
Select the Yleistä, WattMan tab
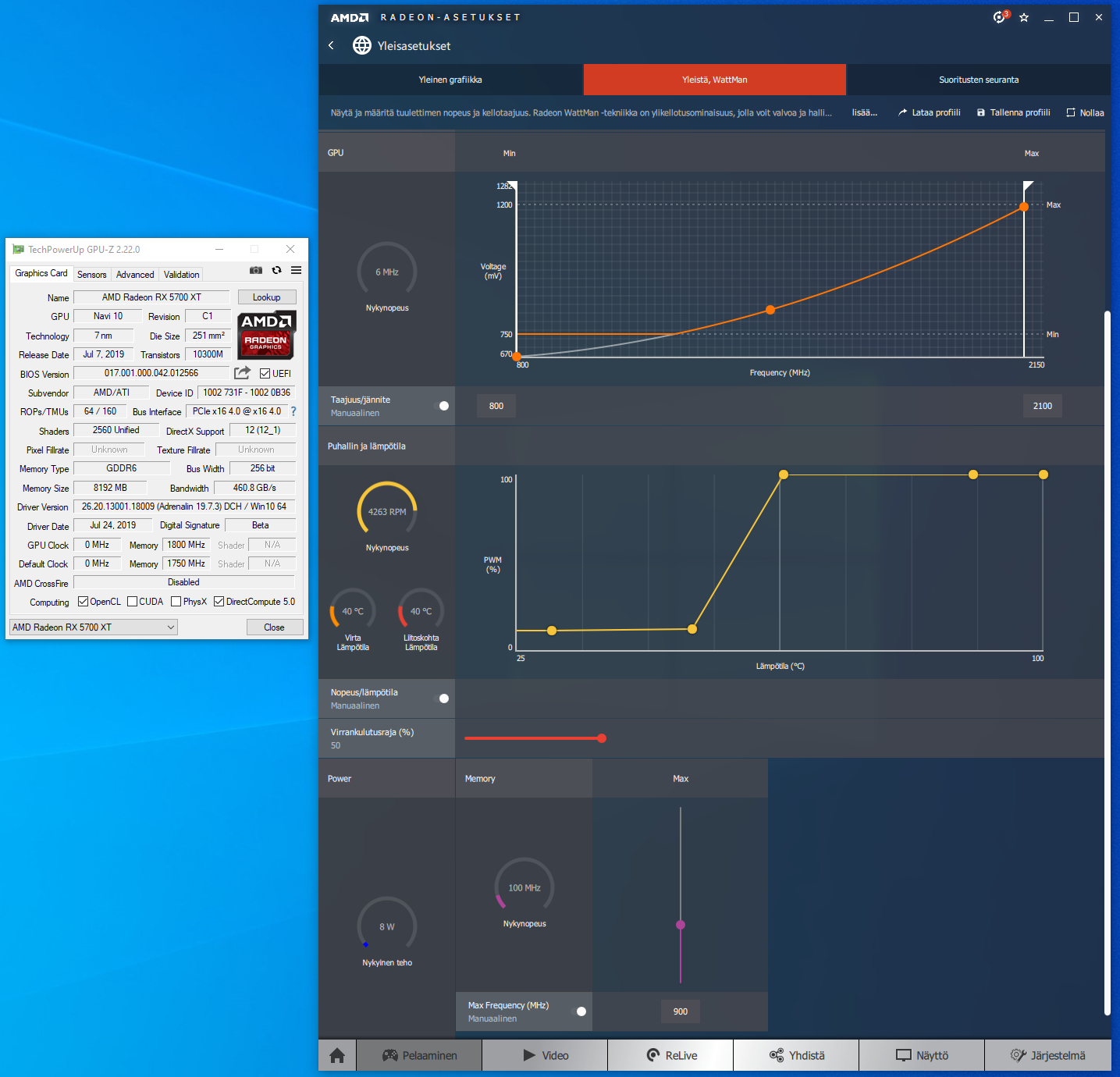715,80
